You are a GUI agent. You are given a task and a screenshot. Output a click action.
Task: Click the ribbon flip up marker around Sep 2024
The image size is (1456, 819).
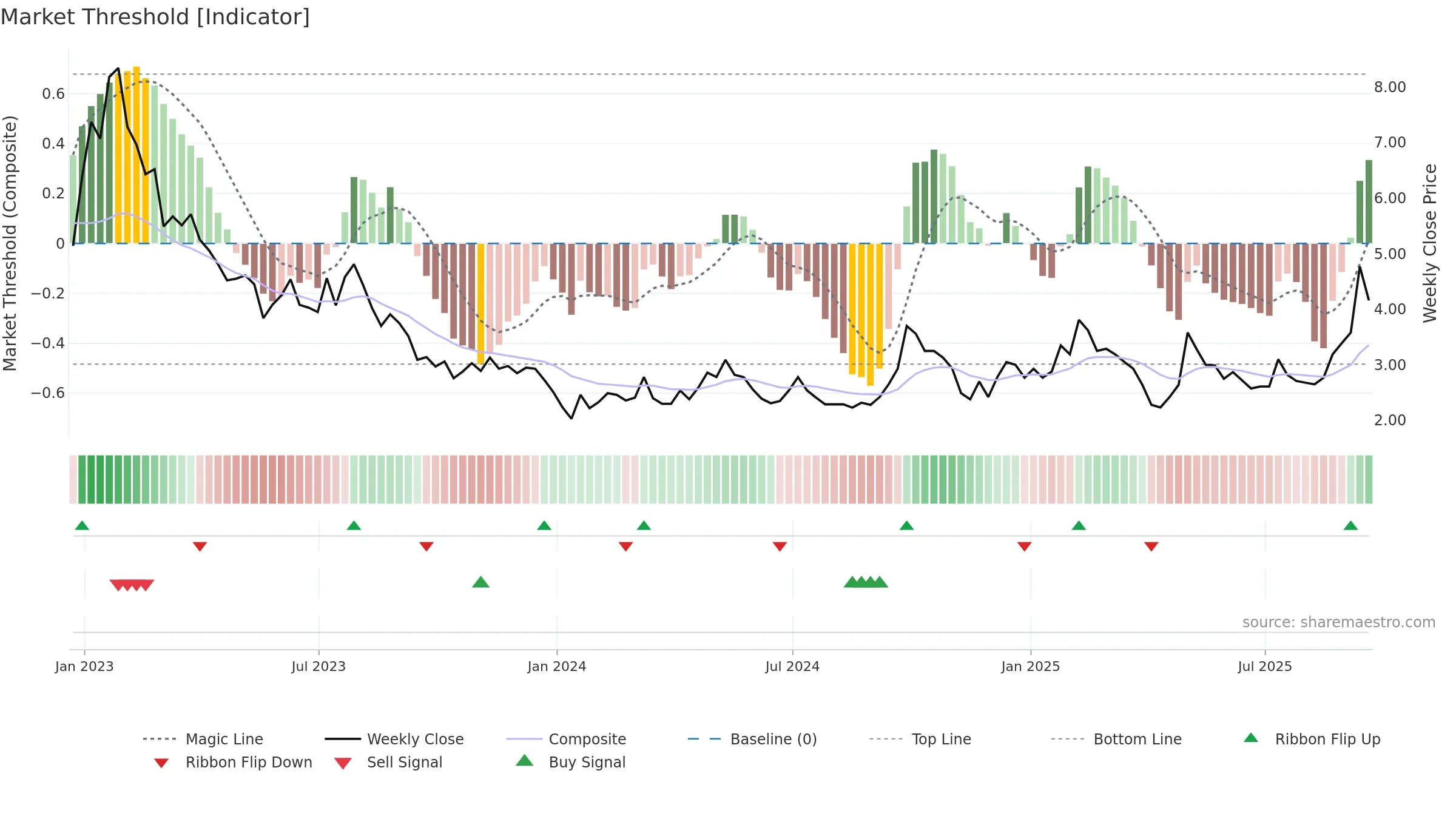906,525
